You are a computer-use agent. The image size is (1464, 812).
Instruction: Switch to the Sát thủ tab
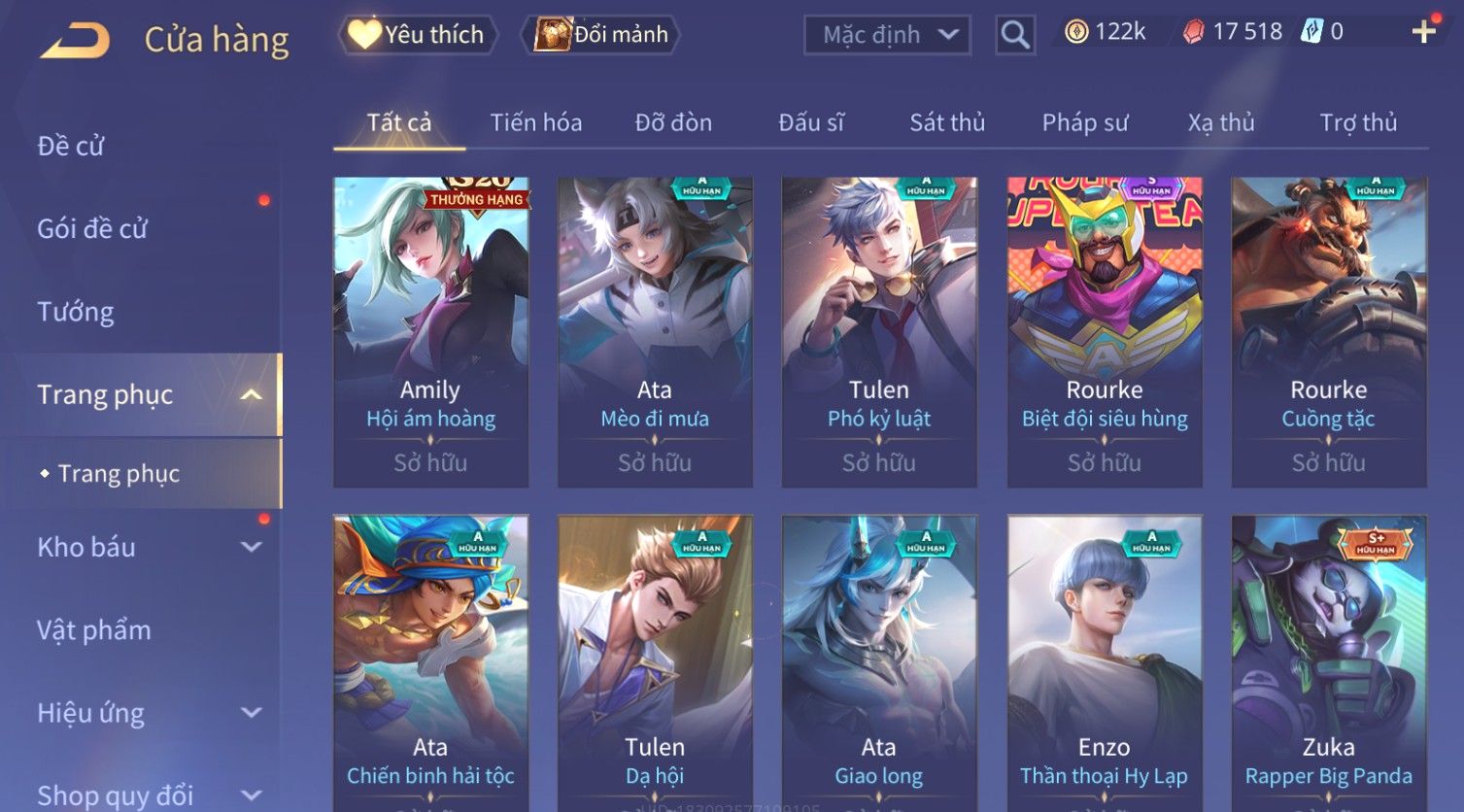947,122
